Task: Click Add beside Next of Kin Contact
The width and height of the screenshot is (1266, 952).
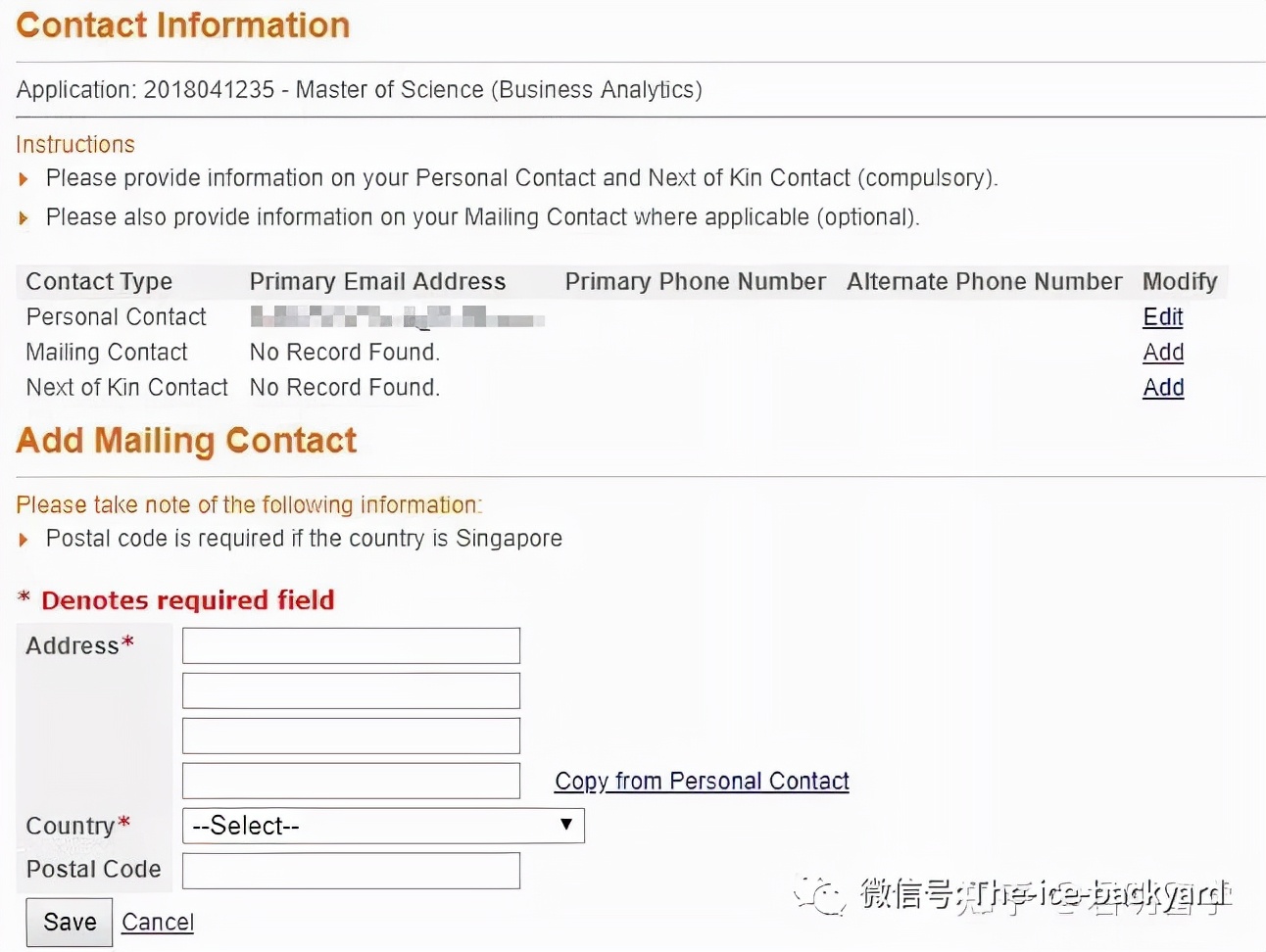Action: point(1163,387)
